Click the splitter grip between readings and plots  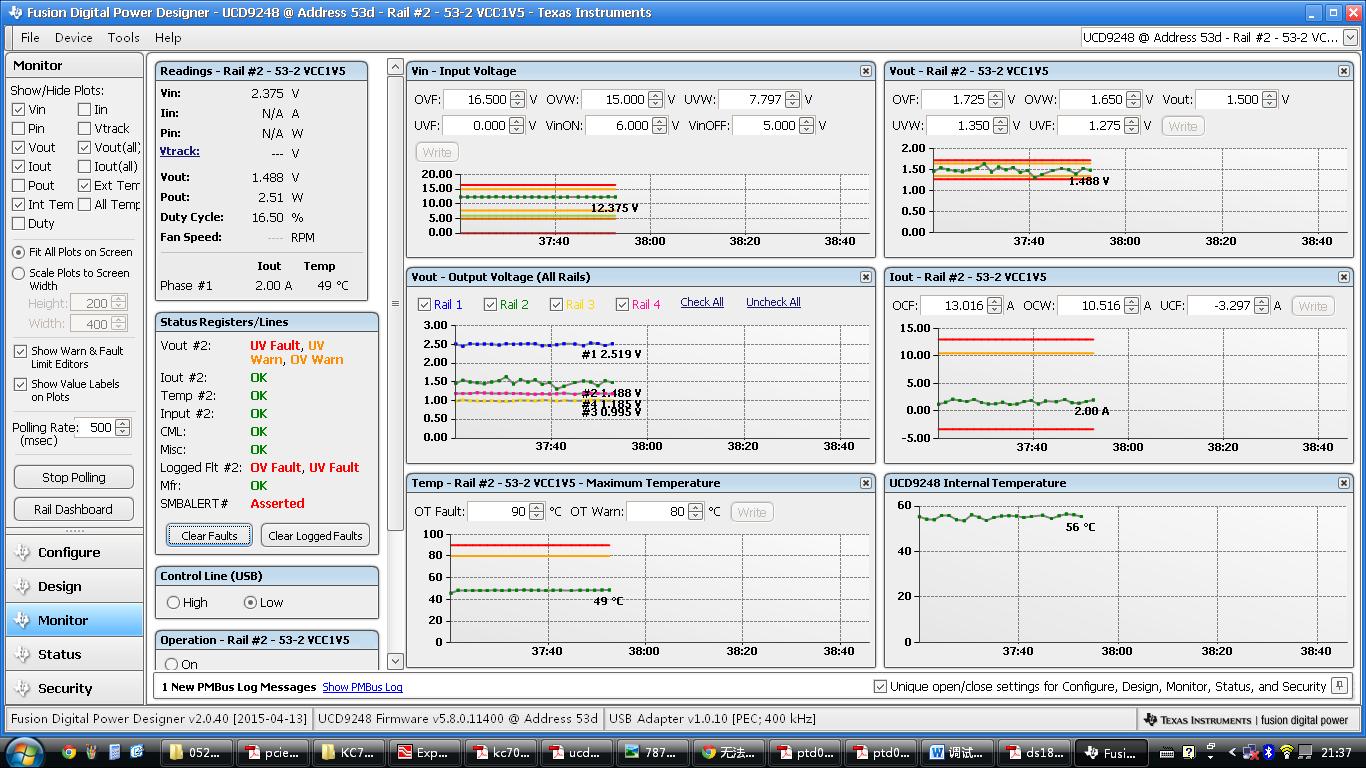pos(395,304)
